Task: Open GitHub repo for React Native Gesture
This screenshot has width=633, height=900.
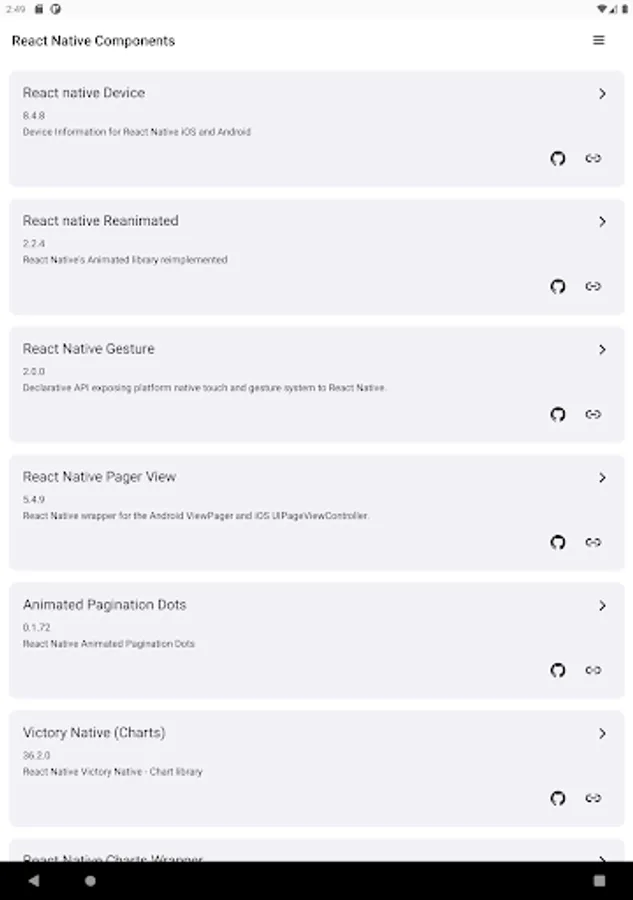Action: (558, 414)
